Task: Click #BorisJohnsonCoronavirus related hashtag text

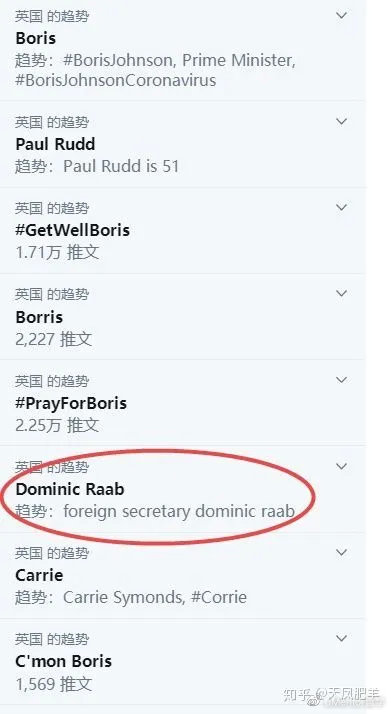Action: tap(116, 81)
